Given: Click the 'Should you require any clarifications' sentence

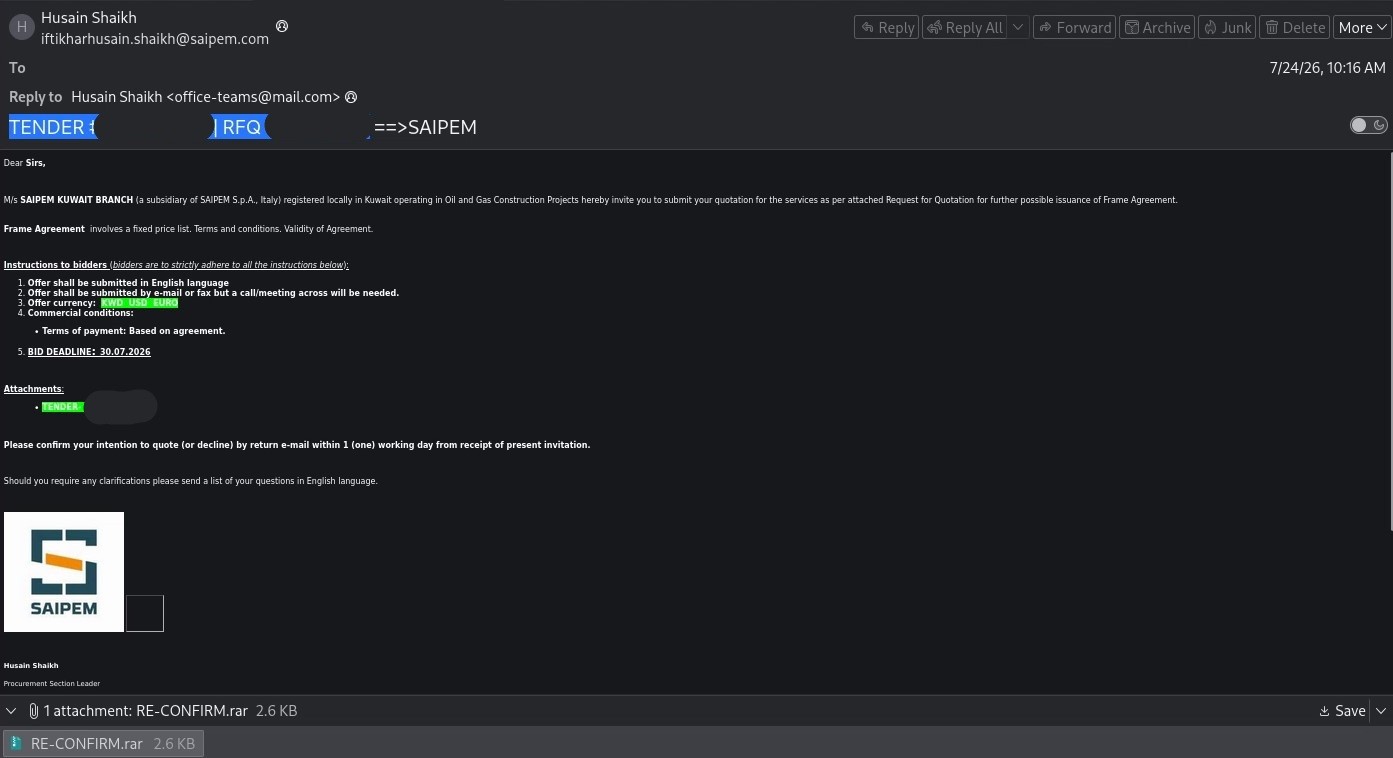Looking at the screenshot, I should [190, 481].
